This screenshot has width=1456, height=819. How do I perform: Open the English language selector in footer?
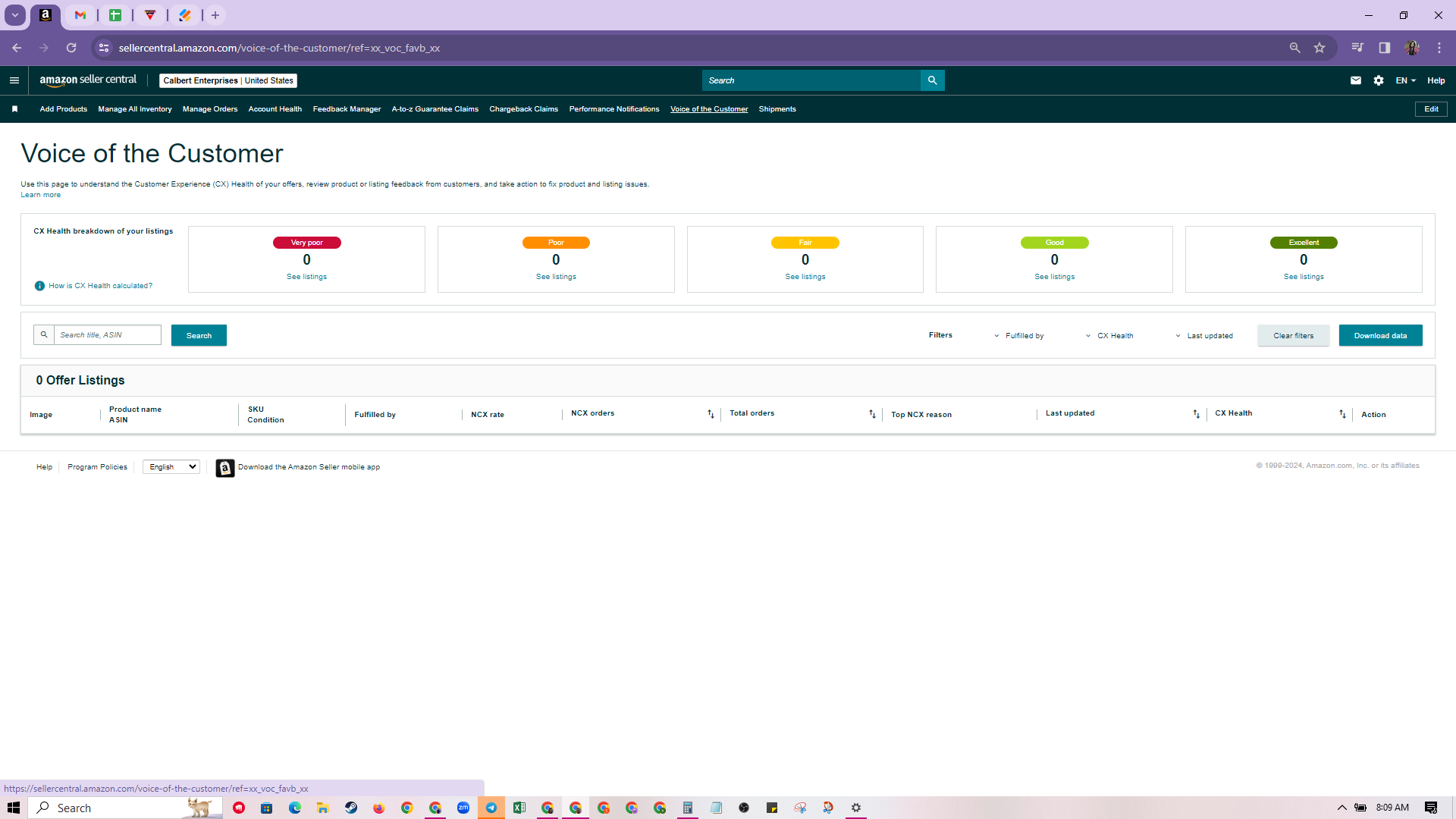[171, 467]
